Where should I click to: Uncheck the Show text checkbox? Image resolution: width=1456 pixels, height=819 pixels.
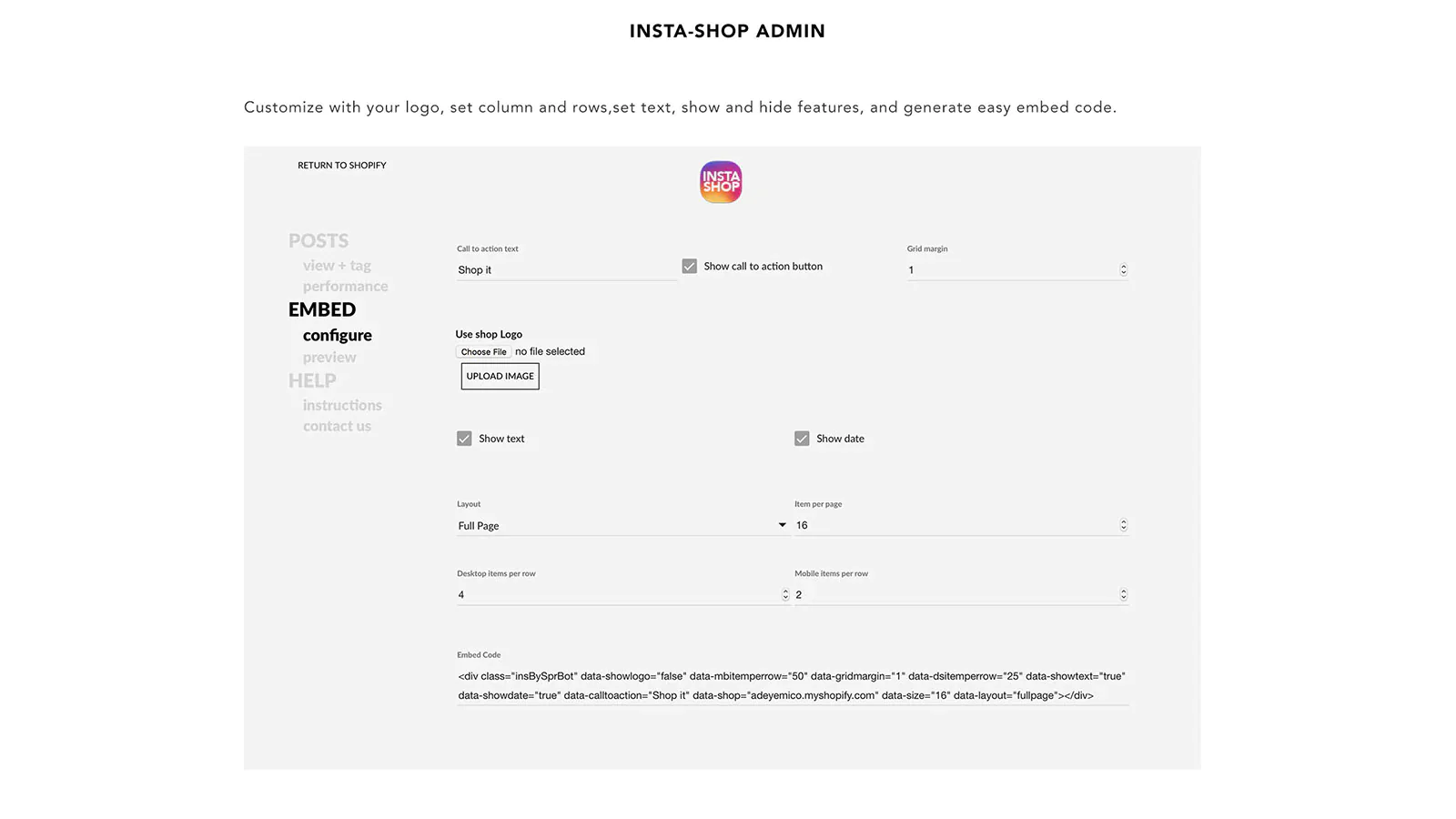click(x=464, y=439)
